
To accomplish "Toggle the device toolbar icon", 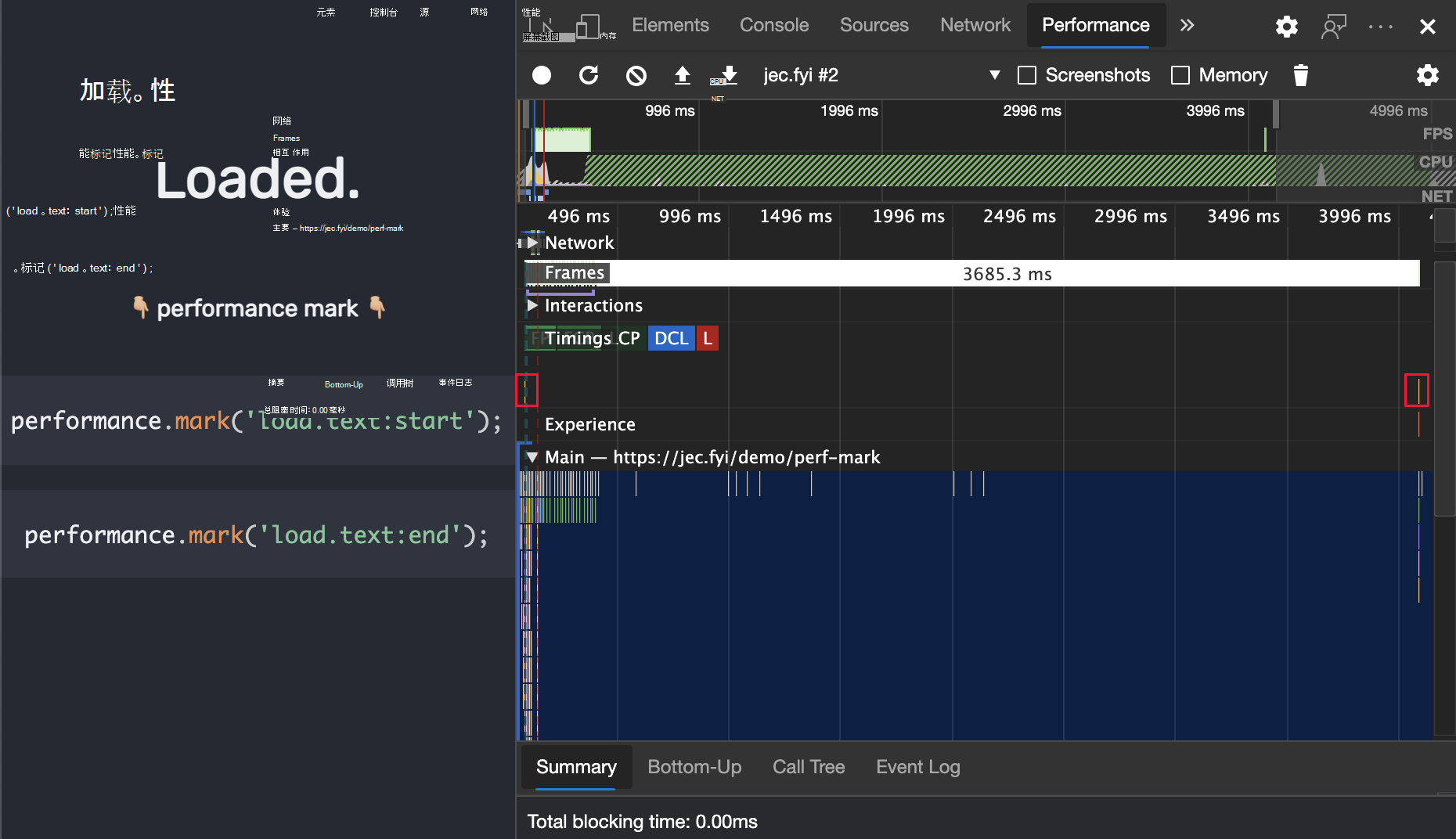I will (587, 27).
